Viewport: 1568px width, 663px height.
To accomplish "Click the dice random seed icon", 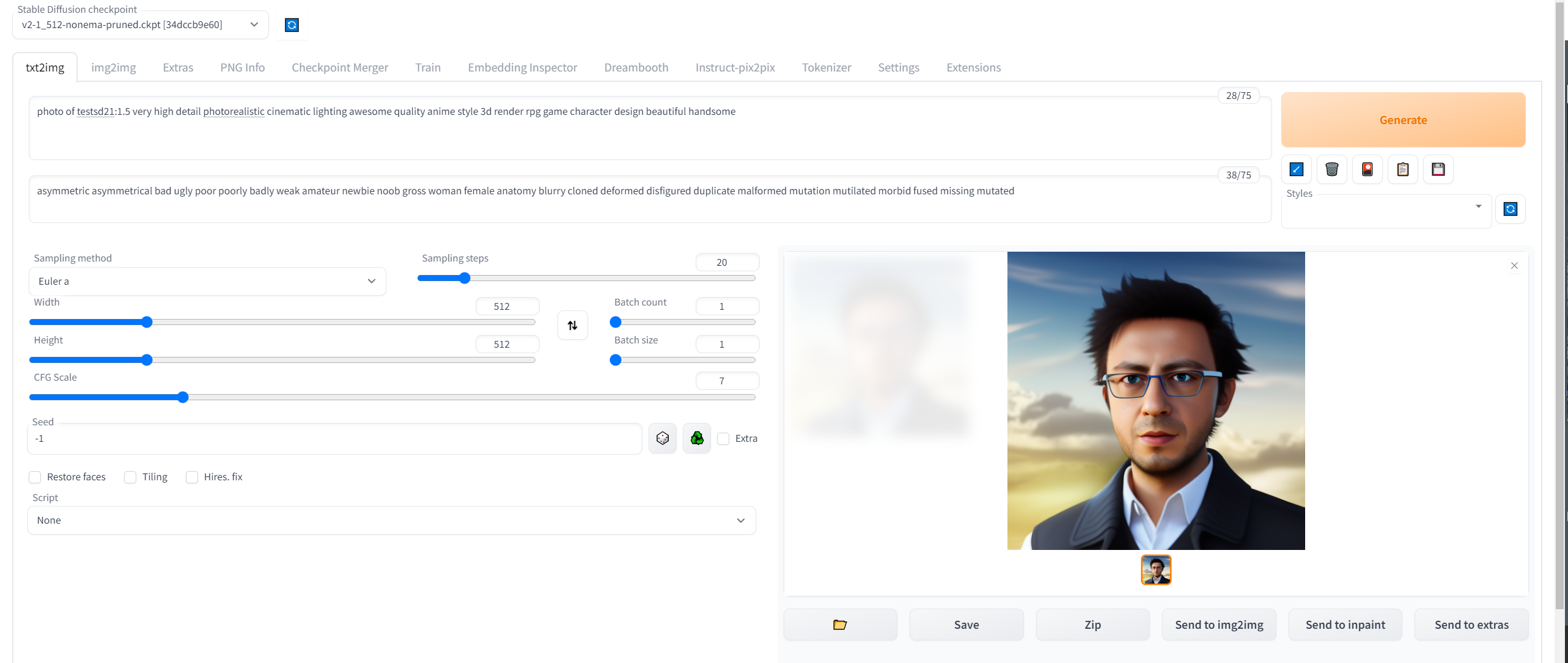I will [662, 438].
